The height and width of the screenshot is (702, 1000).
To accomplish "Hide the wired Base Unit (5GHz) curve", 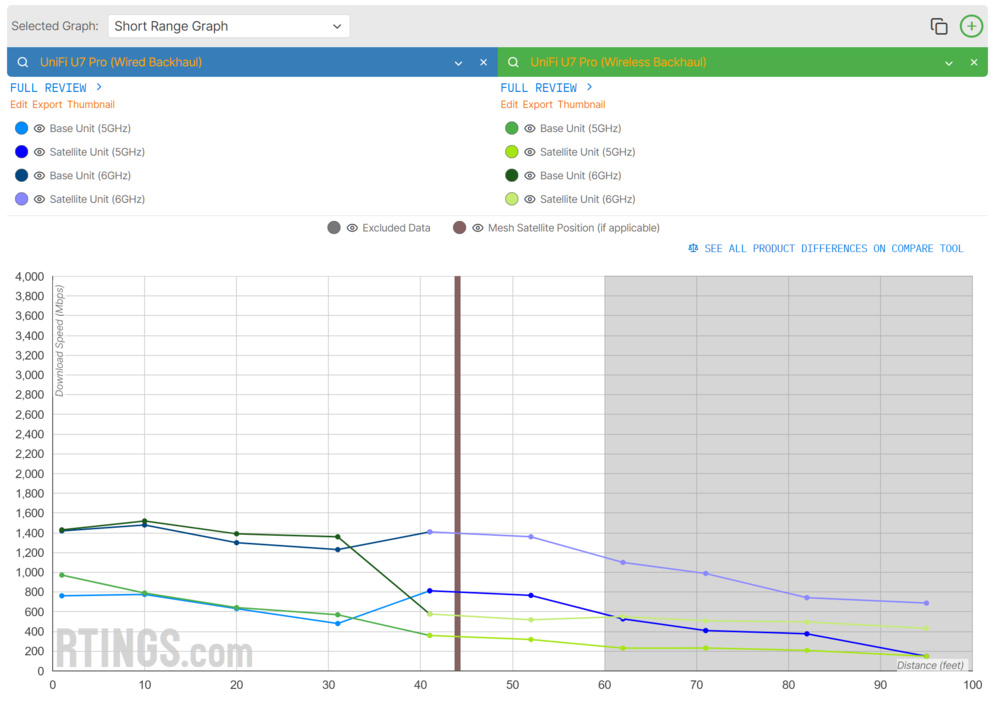I will click(x=39, y=128).
